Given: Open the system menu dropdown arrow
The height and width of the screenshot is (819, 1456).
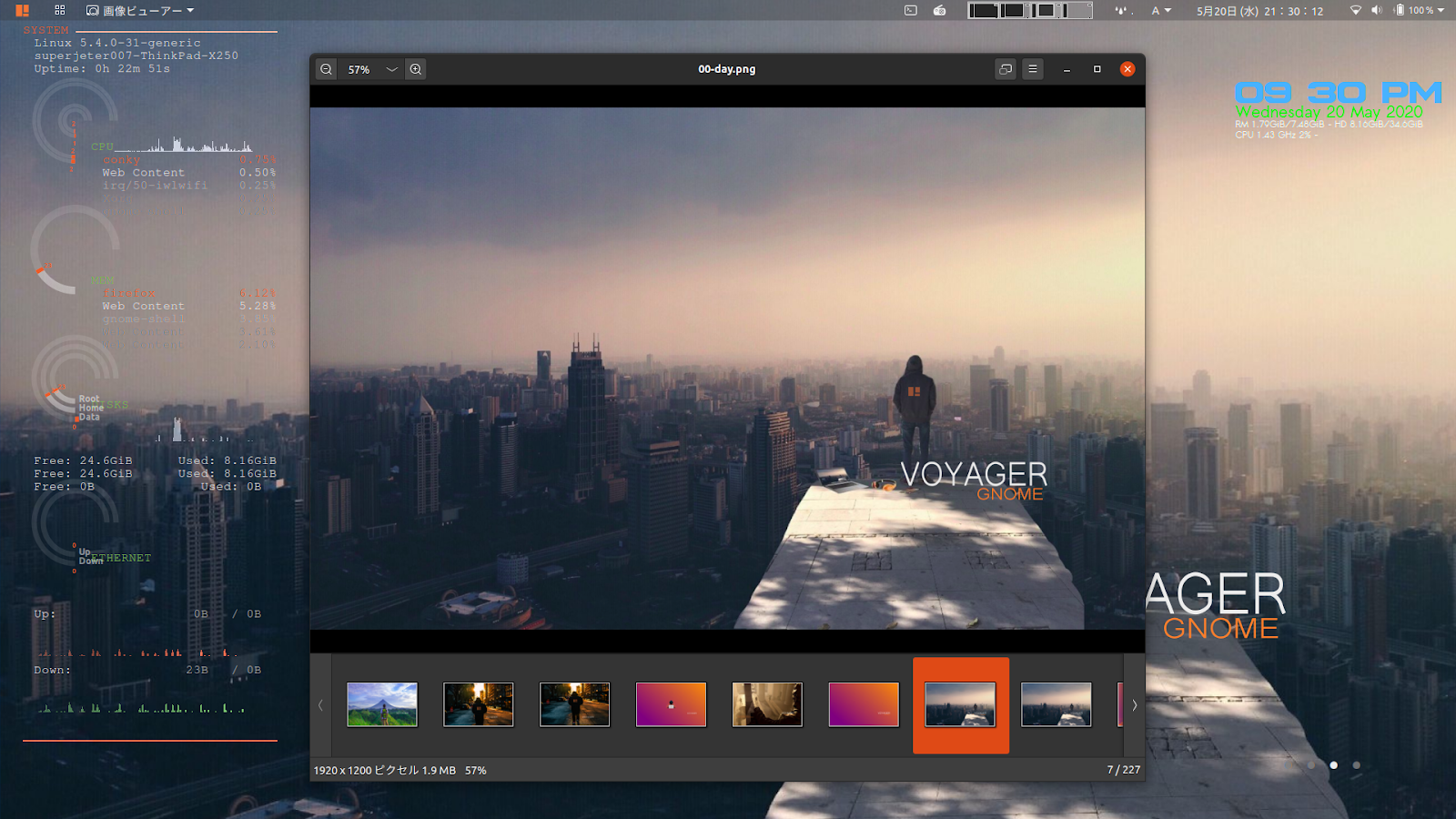Looking at the screenshot, I should pos(1441,11).
